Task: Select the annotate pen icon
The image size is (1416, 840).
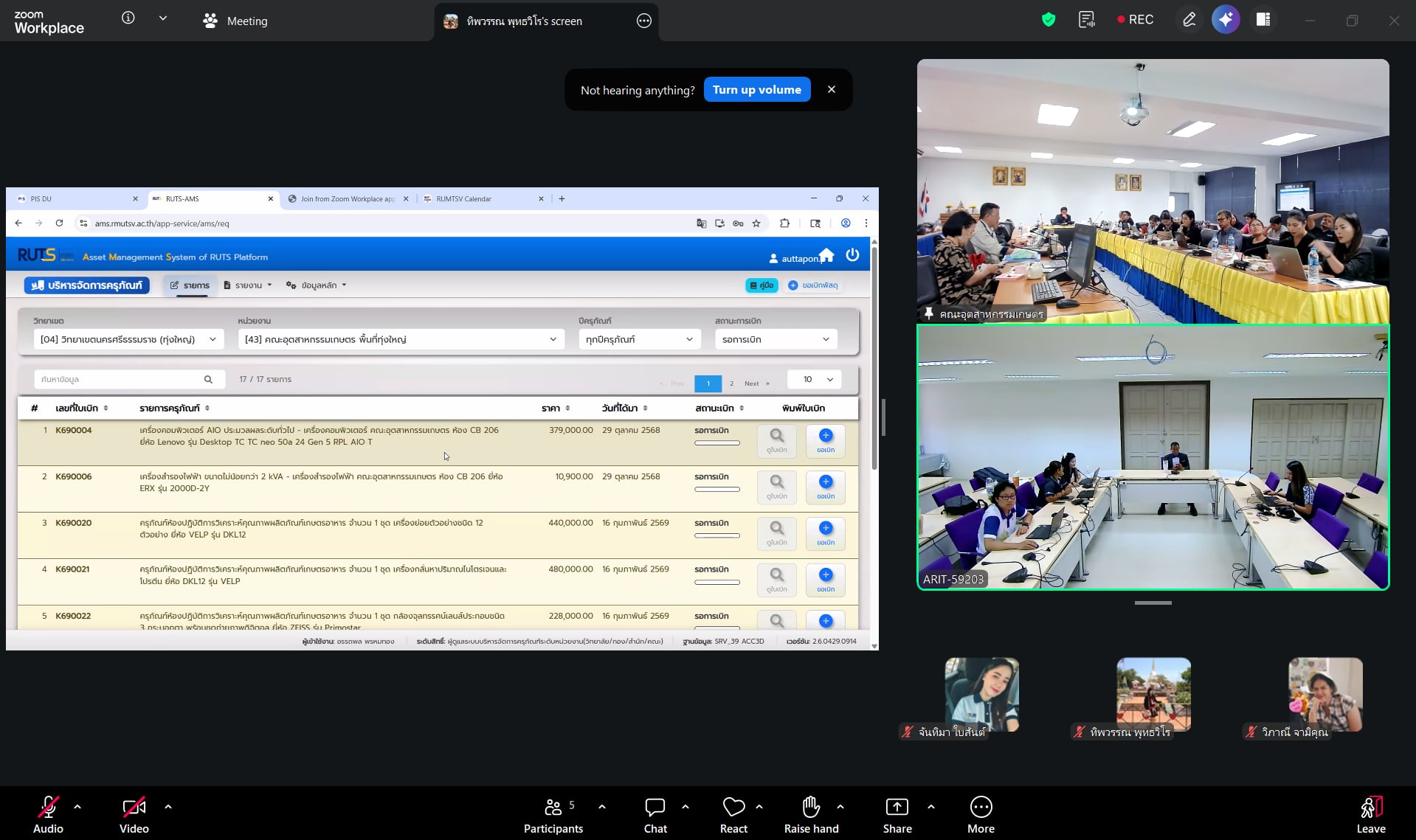Action: point(1189,20)
